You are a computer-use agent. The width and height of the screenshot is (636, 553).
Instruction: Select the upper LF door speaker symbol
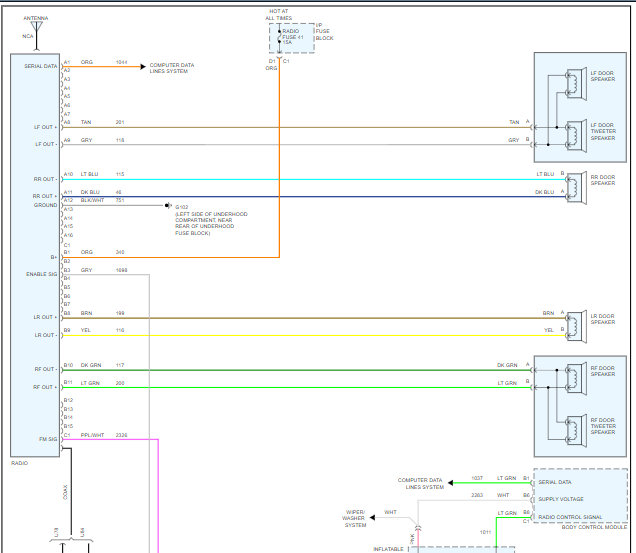[x=575, y=77]
